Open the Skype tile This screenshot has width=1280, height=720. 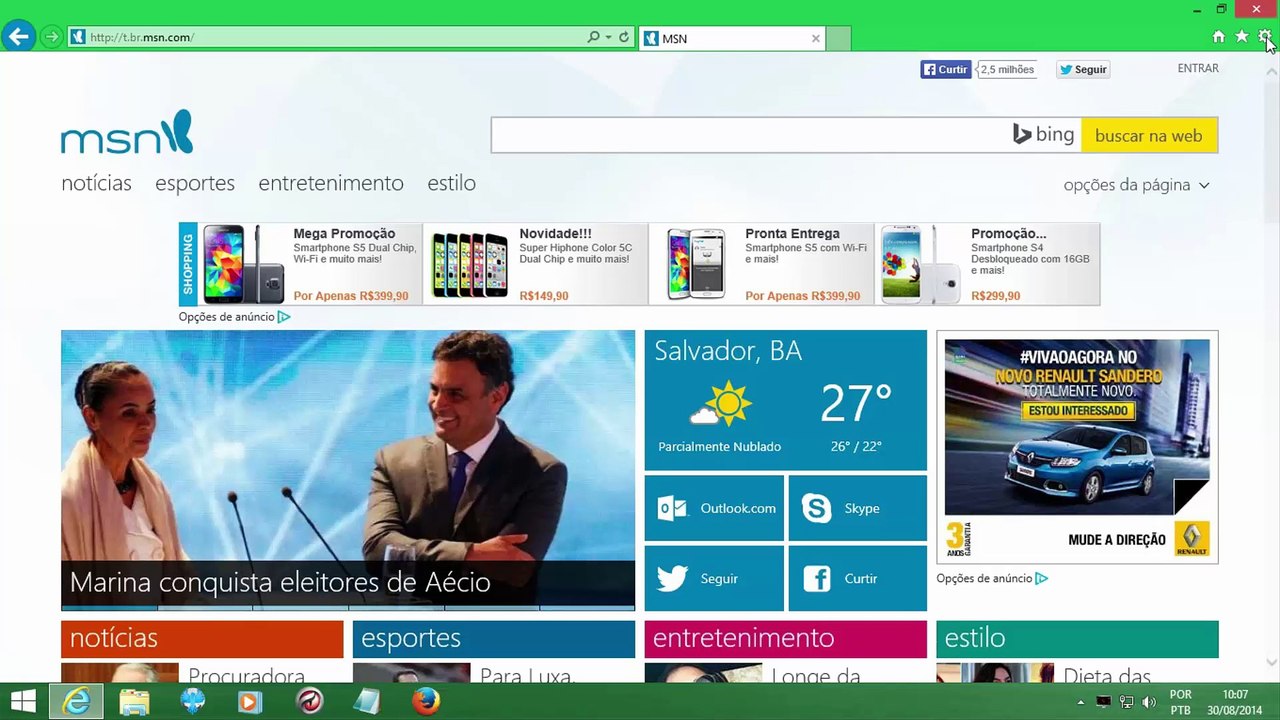(857, 508)
